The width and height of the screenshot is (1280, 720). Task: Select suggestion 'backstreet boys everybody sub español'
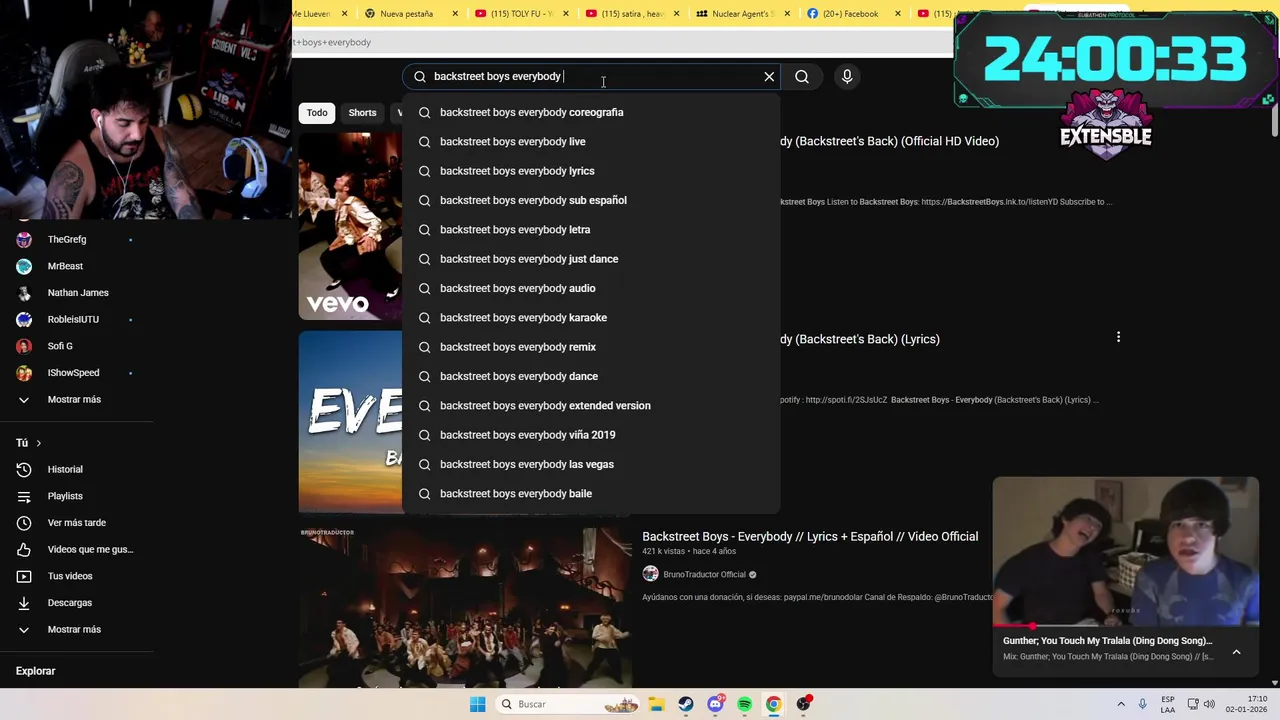point(591,200)
